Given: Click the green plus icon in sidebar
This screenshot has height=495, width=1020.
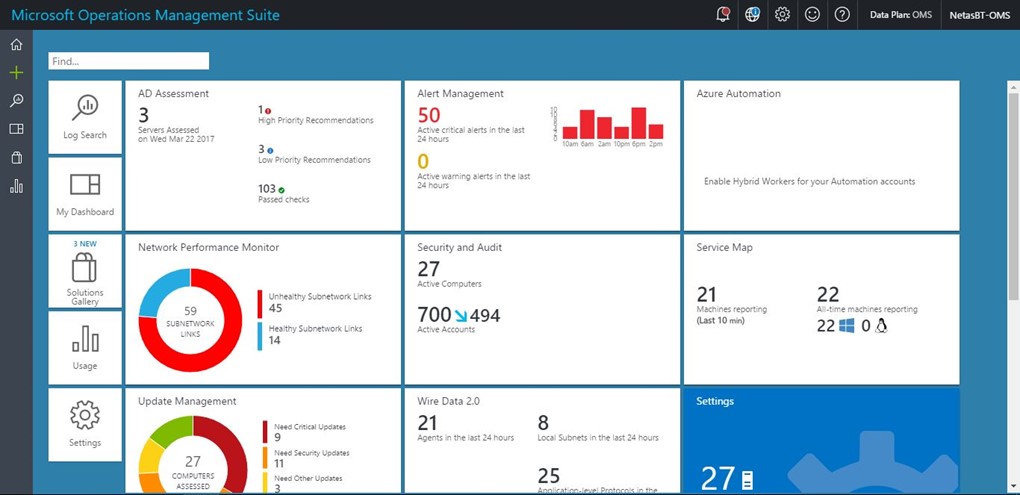Looking at the screenshot, I should point(16,72).
